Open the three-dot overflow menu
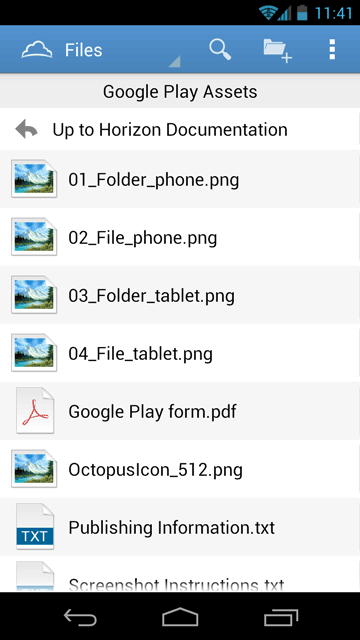The height and width of the screenshot is (640, 360). 332,50
